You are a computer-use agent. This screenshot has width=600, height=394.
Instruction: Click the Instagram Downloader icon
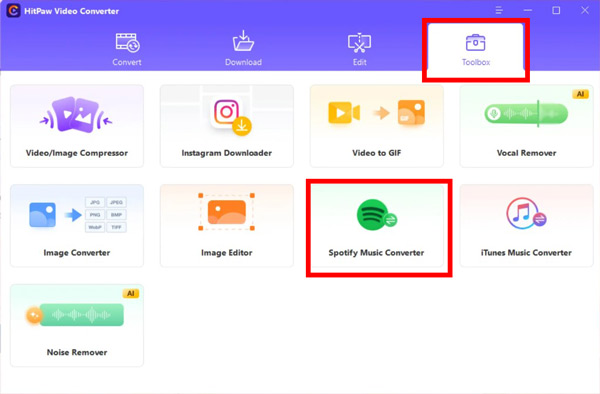tap(230, 117)
